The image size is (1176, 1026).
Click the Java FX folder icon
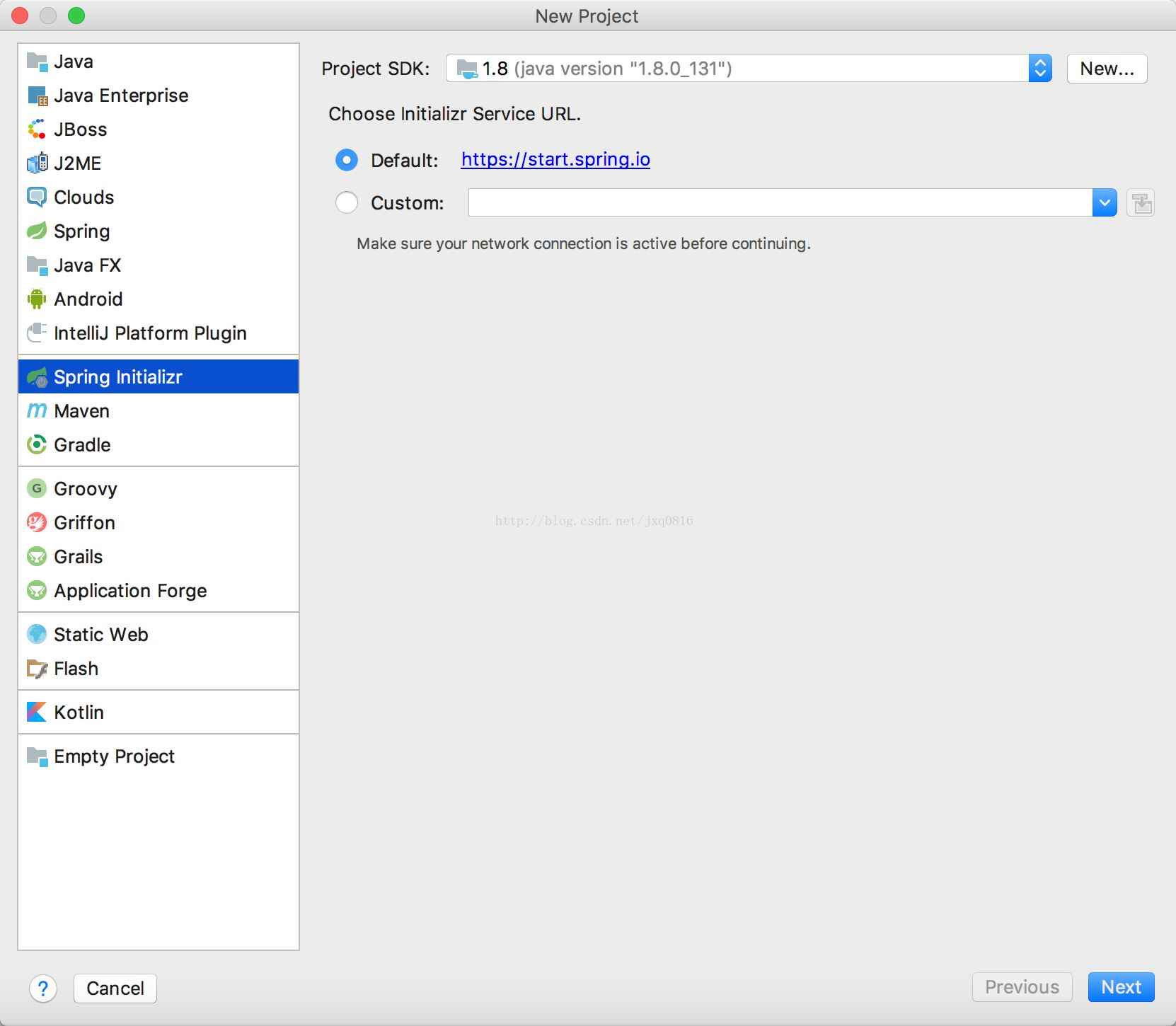(37, 265)
